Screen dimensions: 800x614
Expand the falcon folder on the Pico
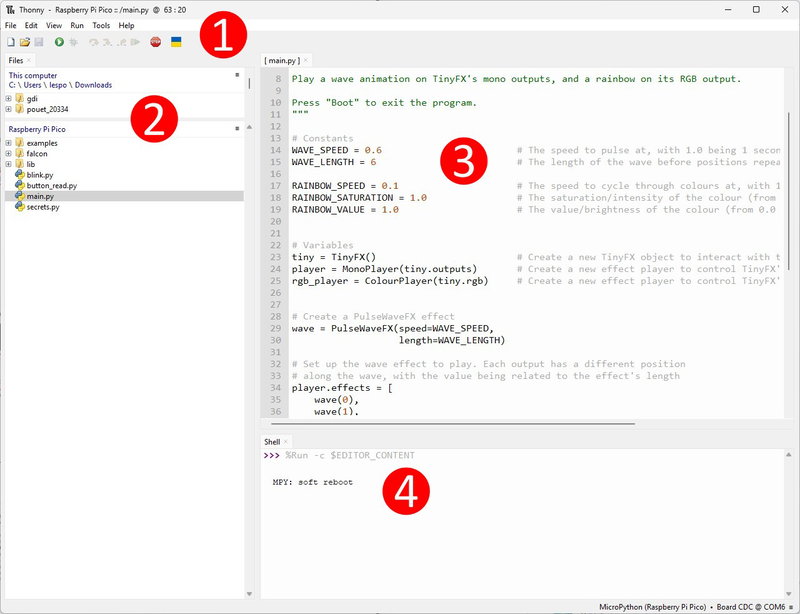9,153
